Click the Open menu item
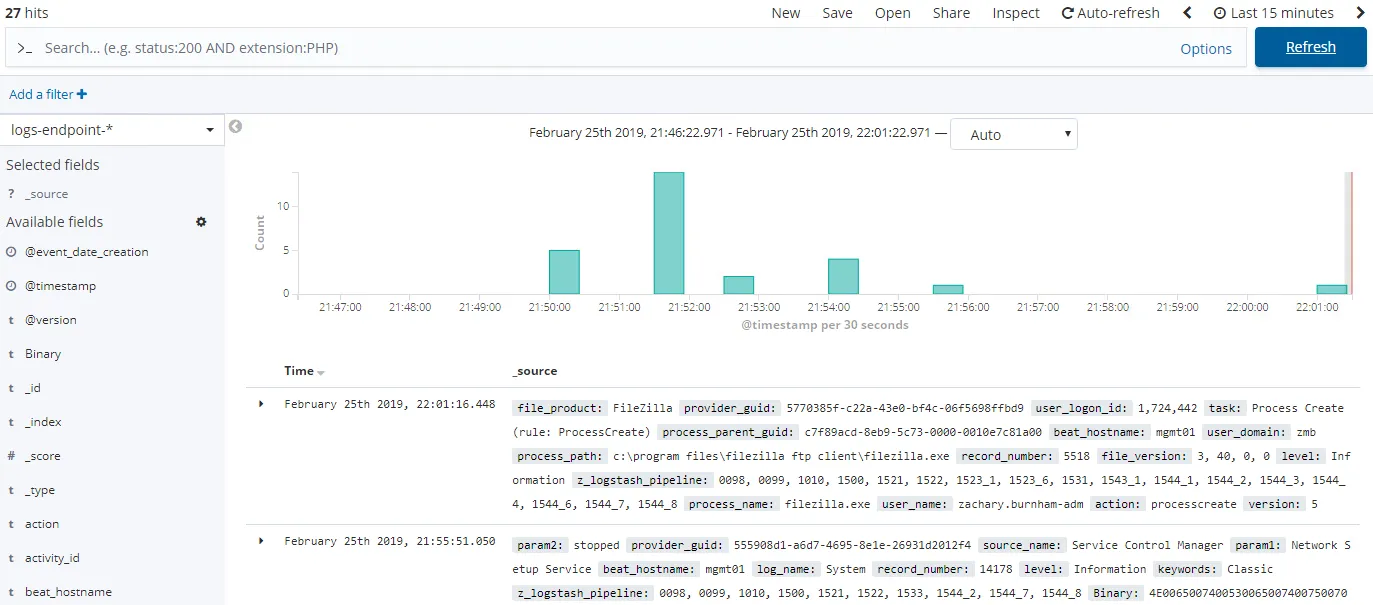Screen dimensions: 1373x605 pos(892,13)
